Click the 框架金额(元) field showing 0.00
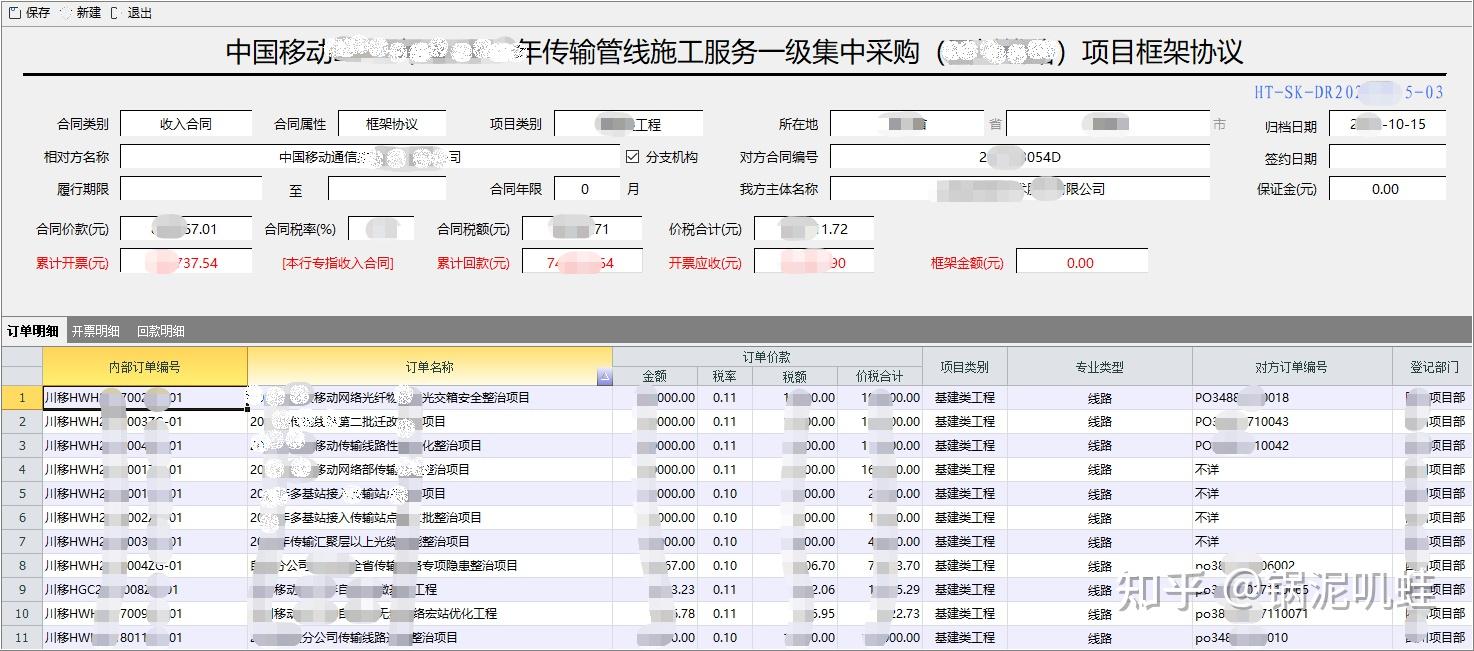Screen dimensions: 1474x651 [1082, 263]
